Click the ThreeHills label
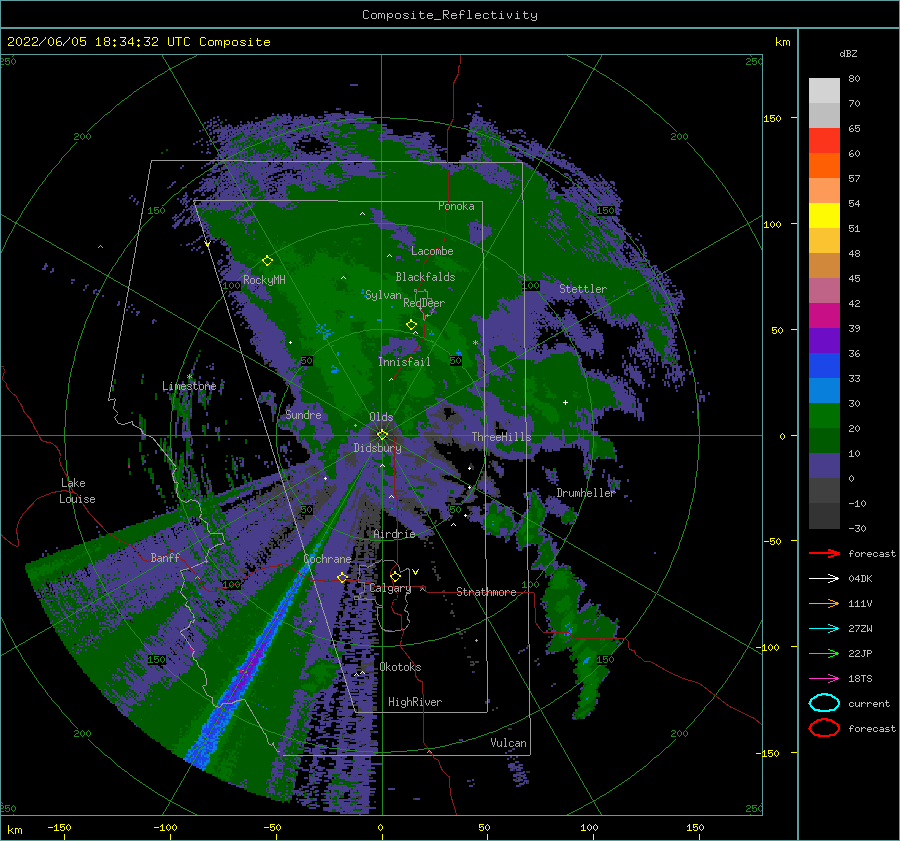 pos(502,437)
